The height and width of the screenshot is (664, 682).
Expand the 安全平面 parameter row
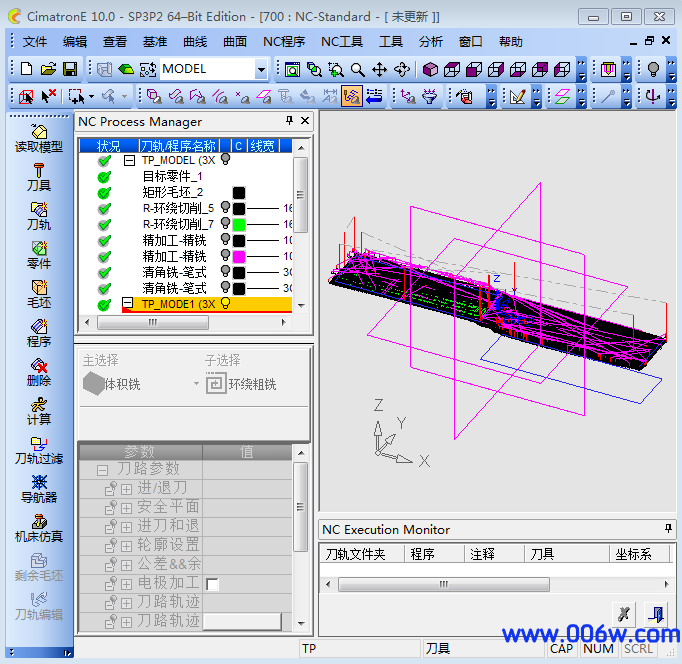point(126,508)
